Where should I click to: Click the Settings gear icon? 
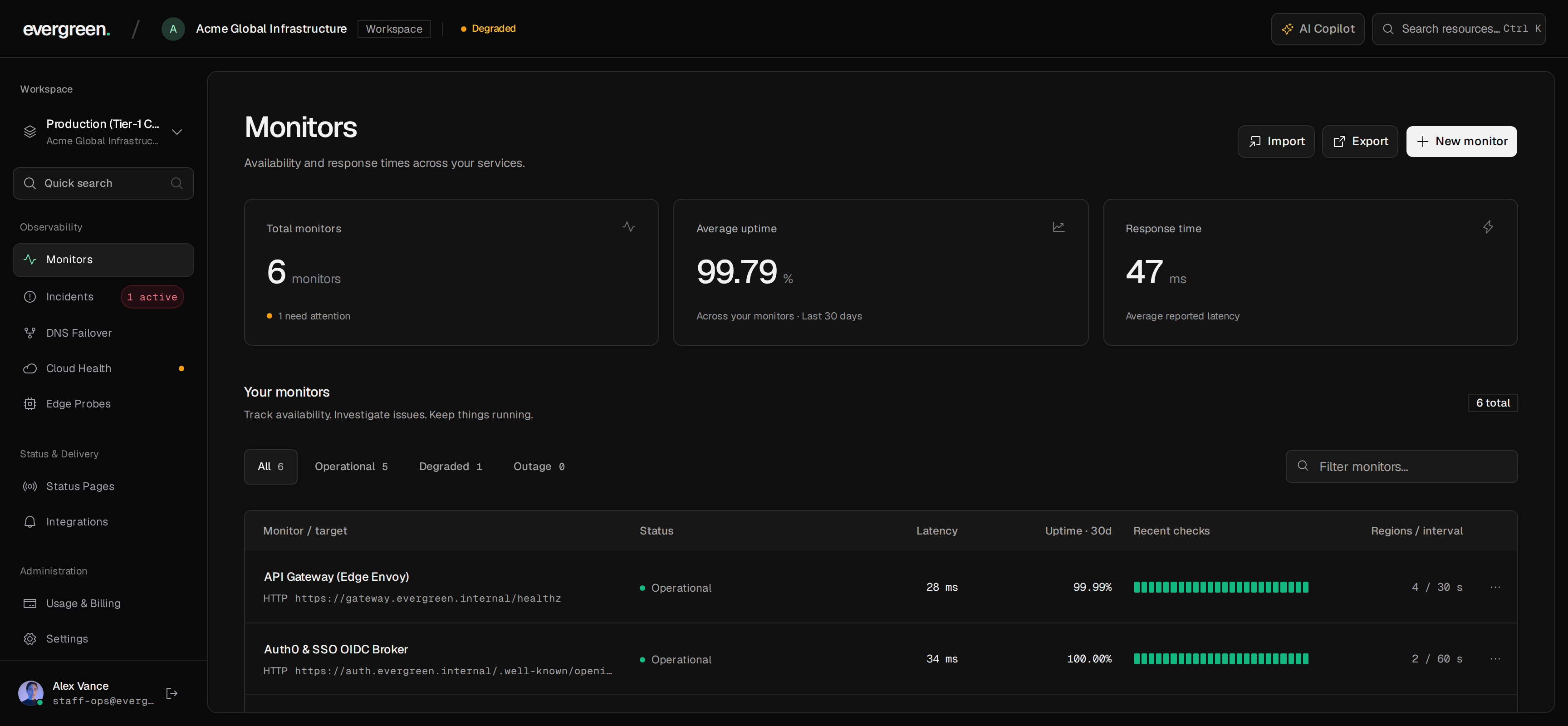(30, 638)
